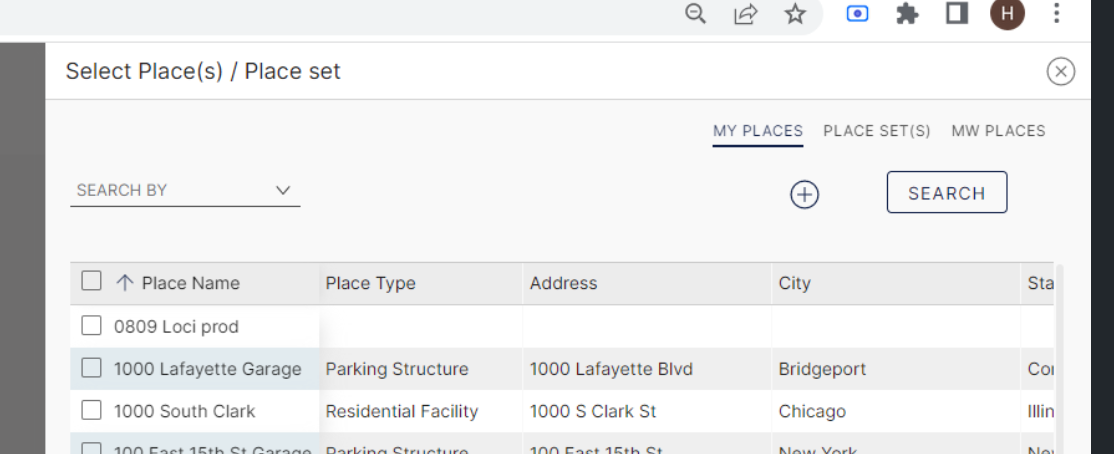1114x454 pixels.
Task: Click the SEARCH button
Action: [x=946, y=193]
